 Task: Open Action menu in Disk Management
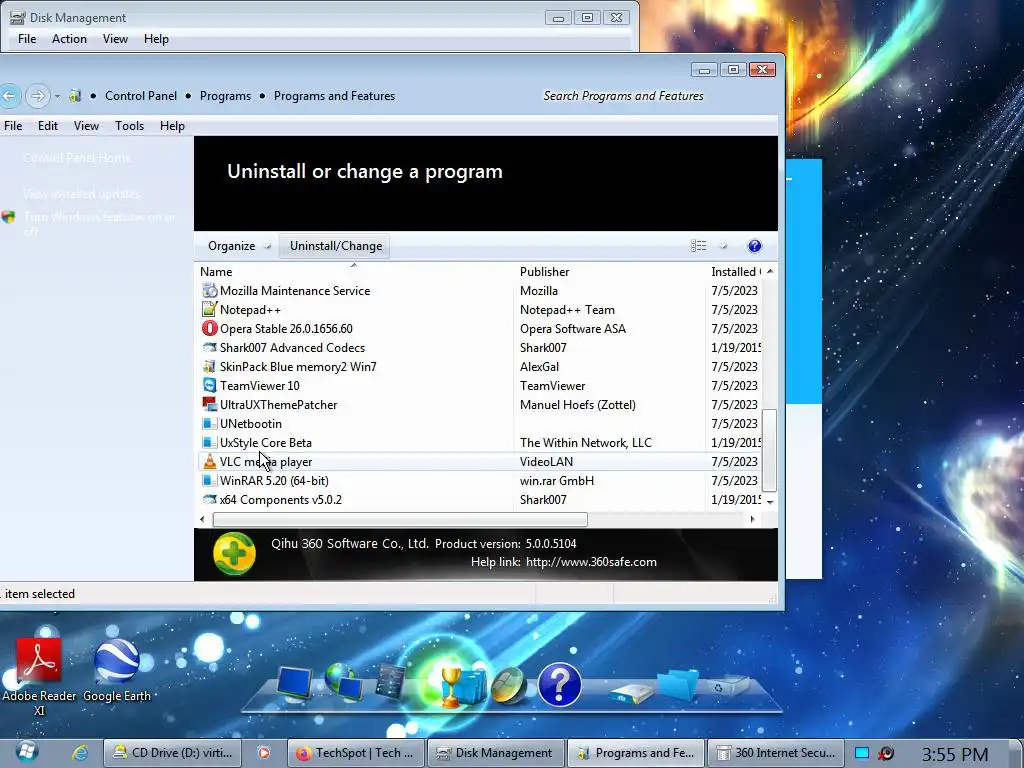click(x=69, y=39)
